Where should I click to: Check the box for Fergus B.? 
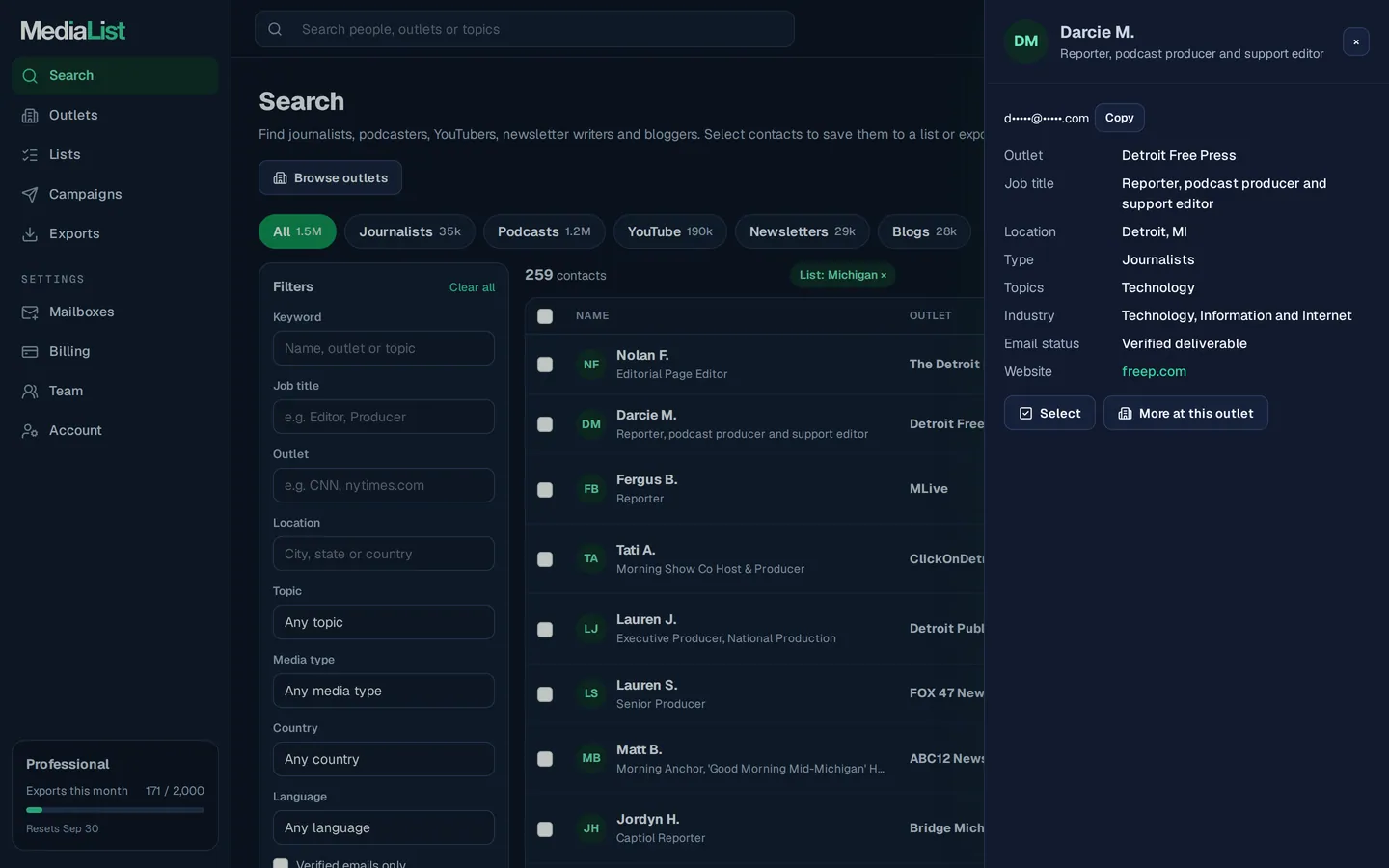pos(545,490)
